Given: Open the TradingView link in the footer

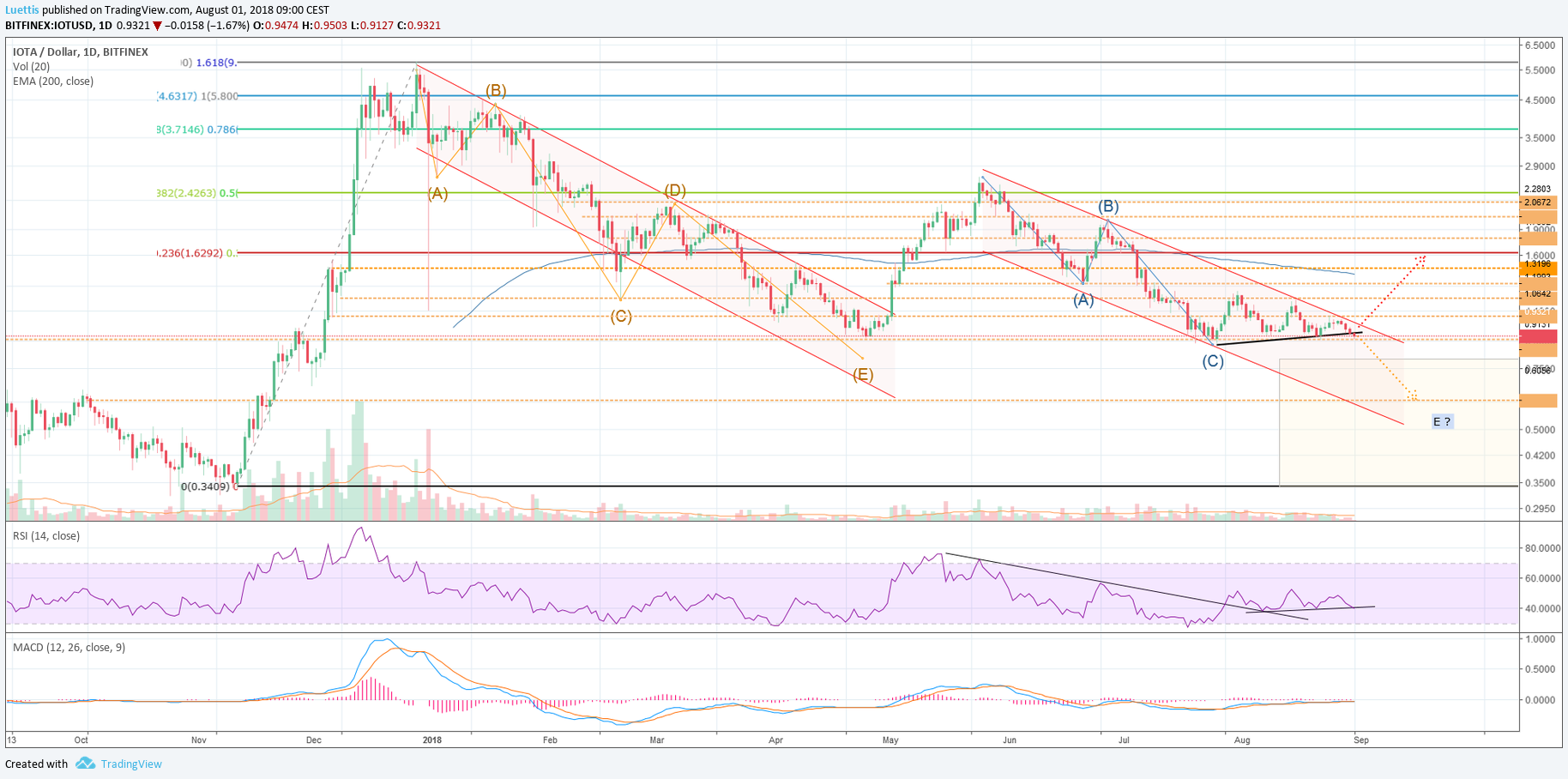Looking at the screenshot, I should tap(130, 764).
